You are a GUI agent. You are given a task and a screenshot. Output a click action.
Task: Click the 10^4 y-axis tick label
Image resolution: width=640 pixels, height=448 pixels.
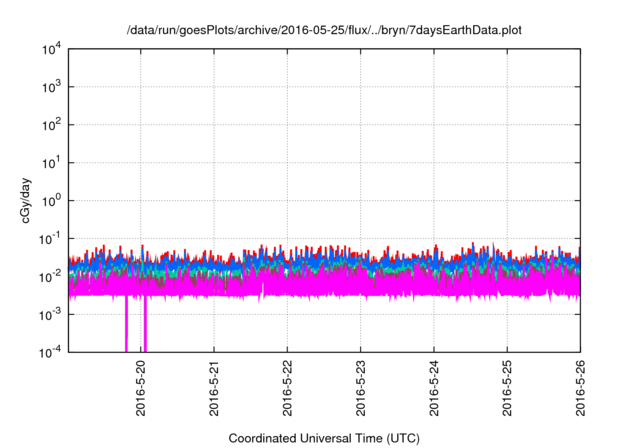point(52,49)
